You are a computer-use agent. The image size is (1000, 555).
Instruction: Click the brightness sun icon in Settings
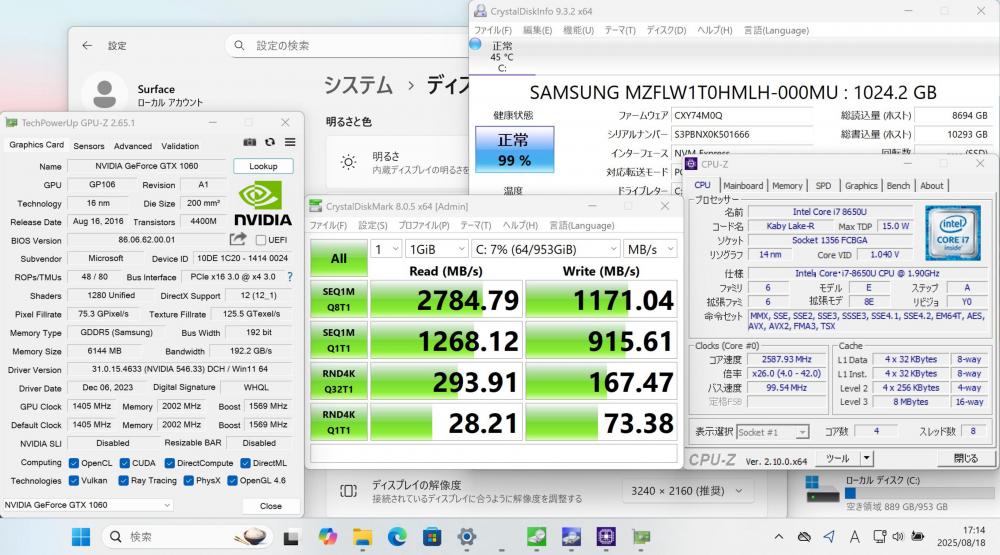pos(348,162)
